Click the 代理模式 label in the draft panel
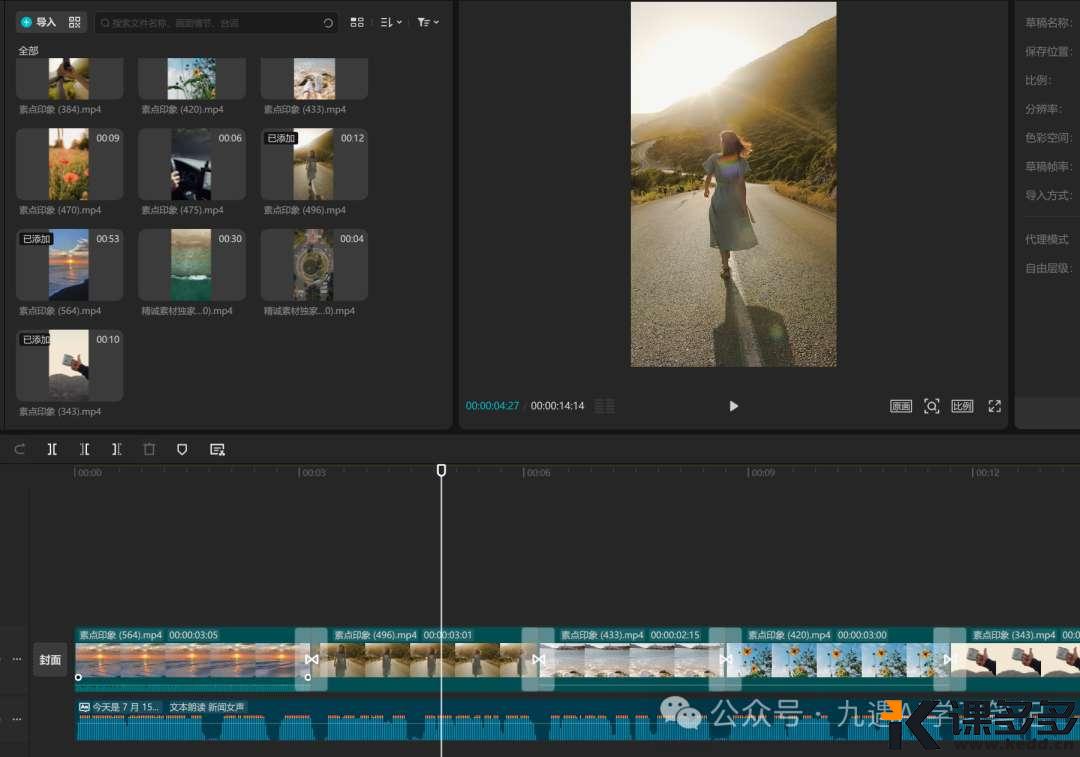The height and width of the screenshot is (757, 1080). tap(1047, 239)
